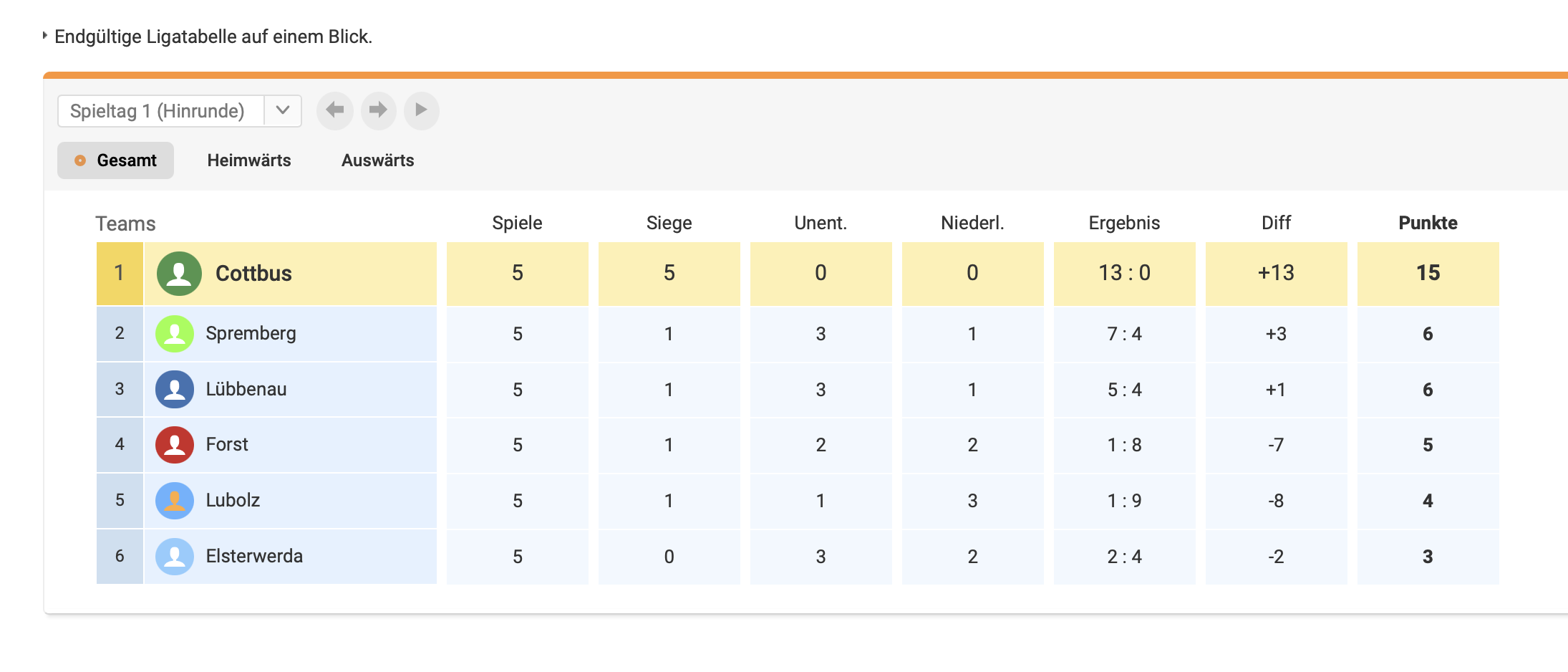Click the Diff column header
Image resolution: width=1568 pixels, height=672 pixels.
(1276, 223)
